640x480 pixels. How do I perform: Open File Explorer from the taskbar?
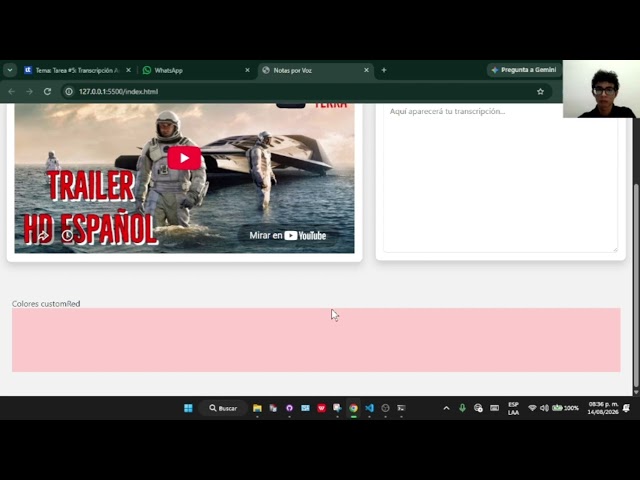[257, 408]
